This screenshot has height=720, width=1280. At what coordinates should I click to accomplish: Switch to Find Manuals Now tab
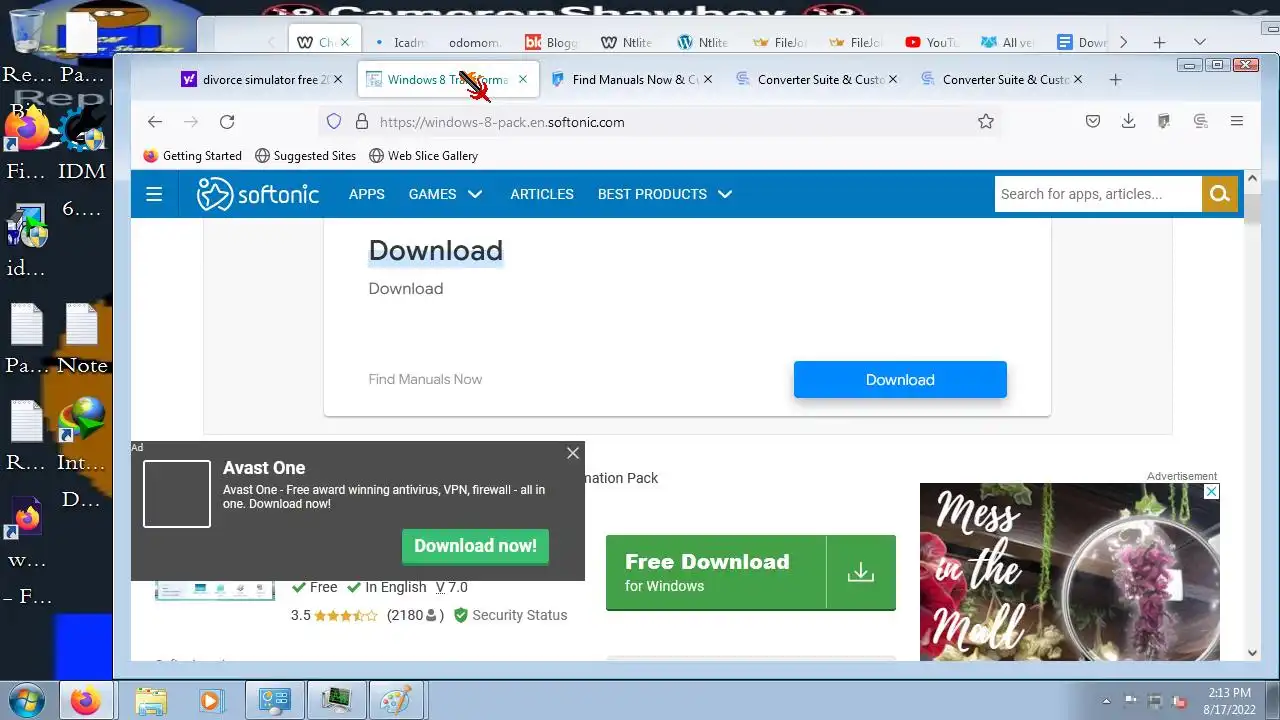tap(631, 79)
